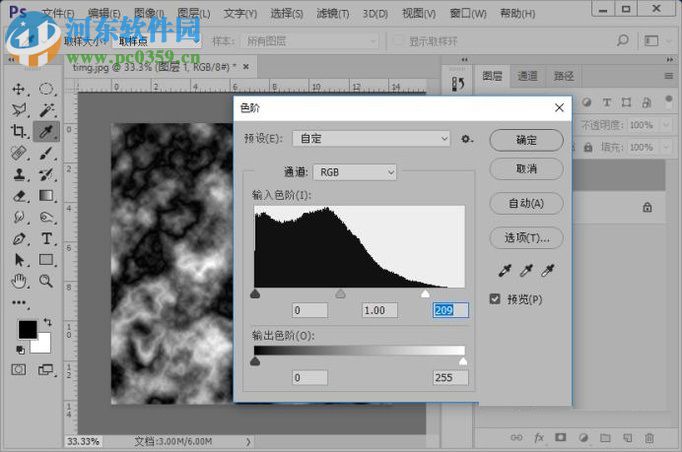Switch to the Paths tab
The width and height of the screenshot is (682, 452).
(x=564, y=77)
